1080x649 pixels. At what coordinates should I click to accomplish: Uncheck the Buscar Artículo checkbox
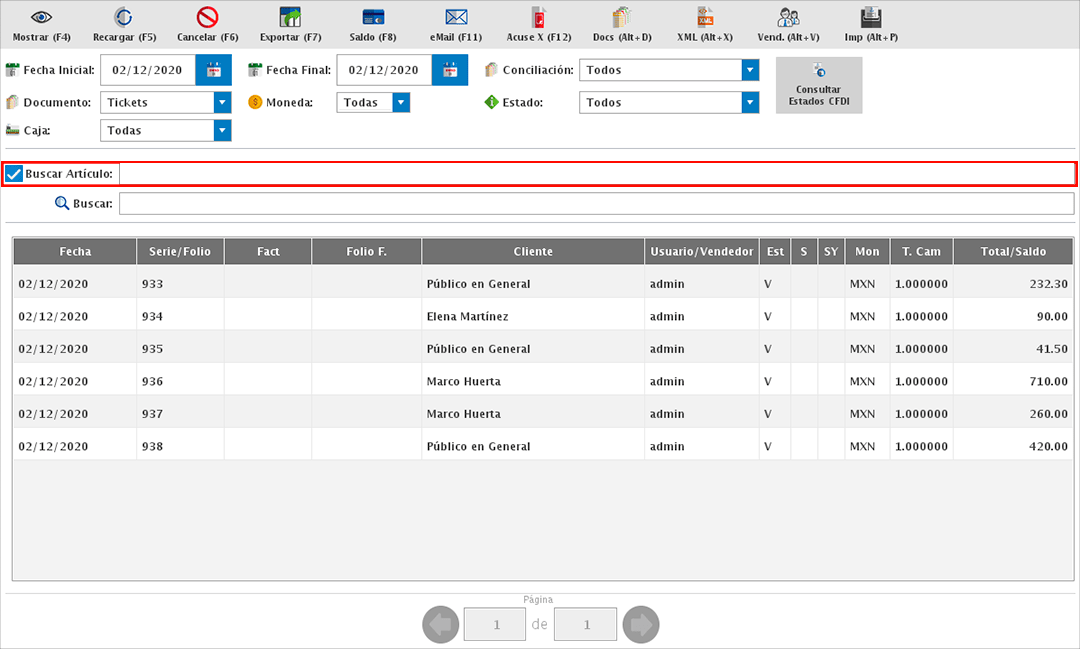(x=14, y=174)
